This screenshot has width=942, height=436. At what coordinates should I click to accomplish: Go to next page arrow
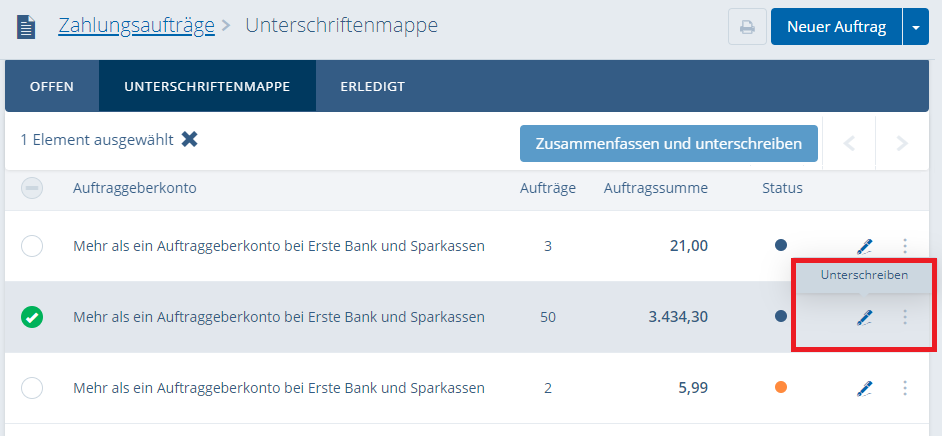[x=902, y=143]
